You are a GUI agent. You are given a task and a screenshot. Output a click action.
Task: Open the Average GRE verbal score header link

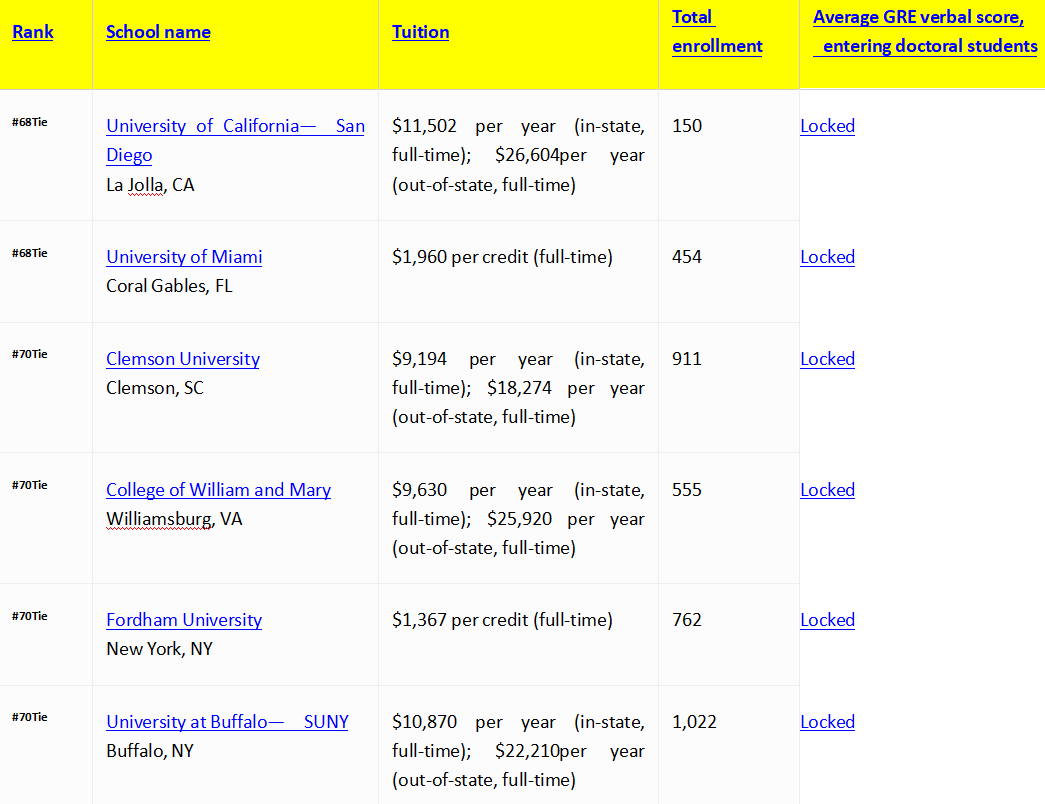(925, 31)
